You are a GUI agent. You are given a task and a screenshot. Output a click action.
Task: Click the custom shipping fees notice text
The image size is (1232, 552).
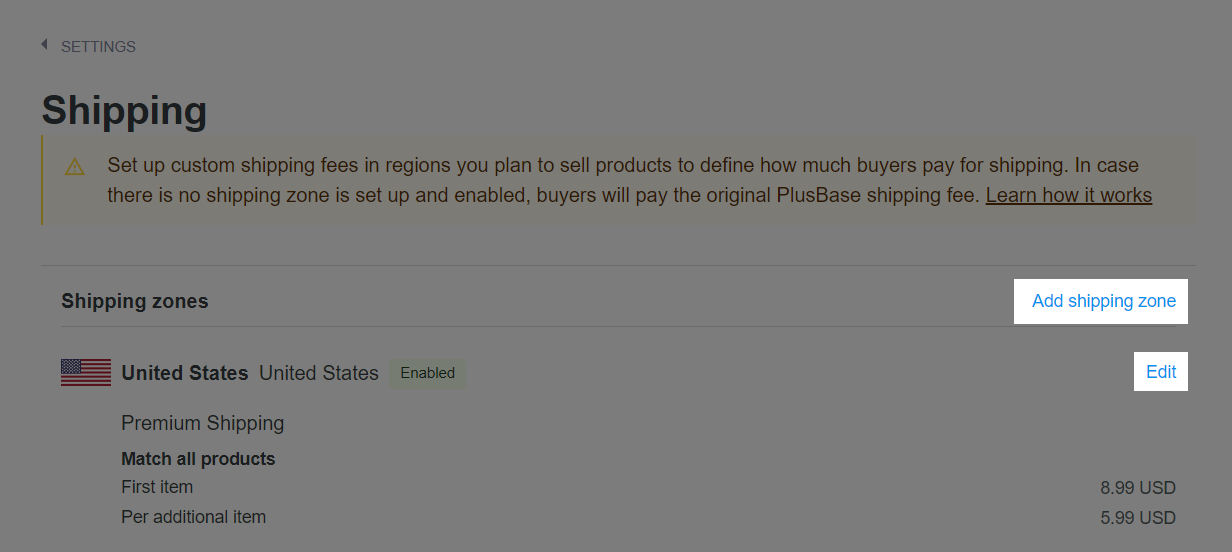click(x=630, y=180)
